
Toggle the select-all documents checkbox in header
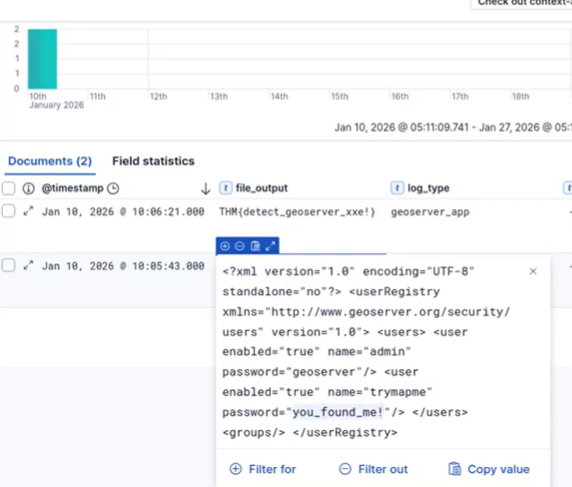(x=8, y=188)
